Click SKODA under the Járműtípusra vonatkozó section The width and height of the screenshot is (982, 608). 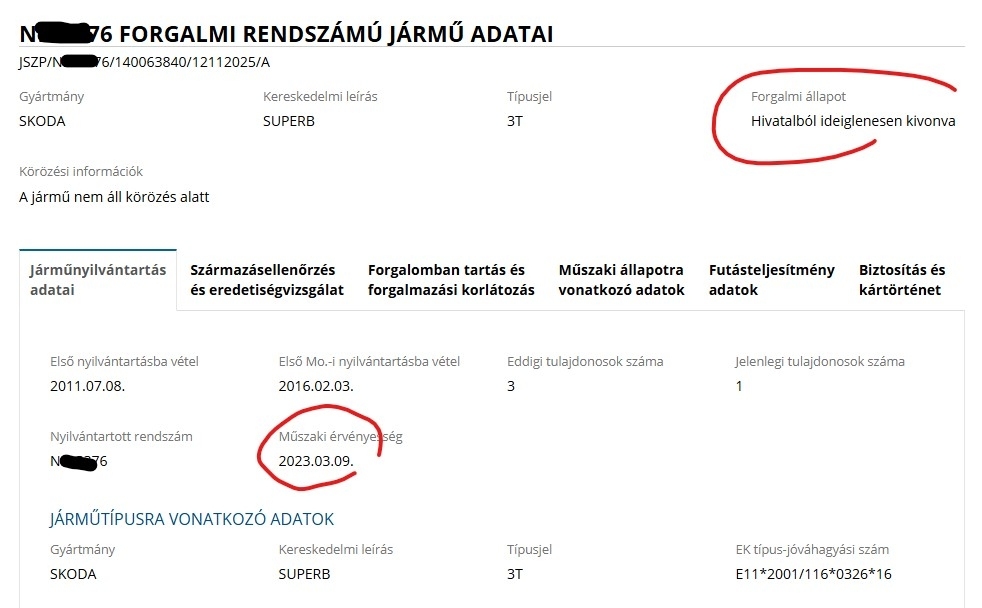coord(72,574)
